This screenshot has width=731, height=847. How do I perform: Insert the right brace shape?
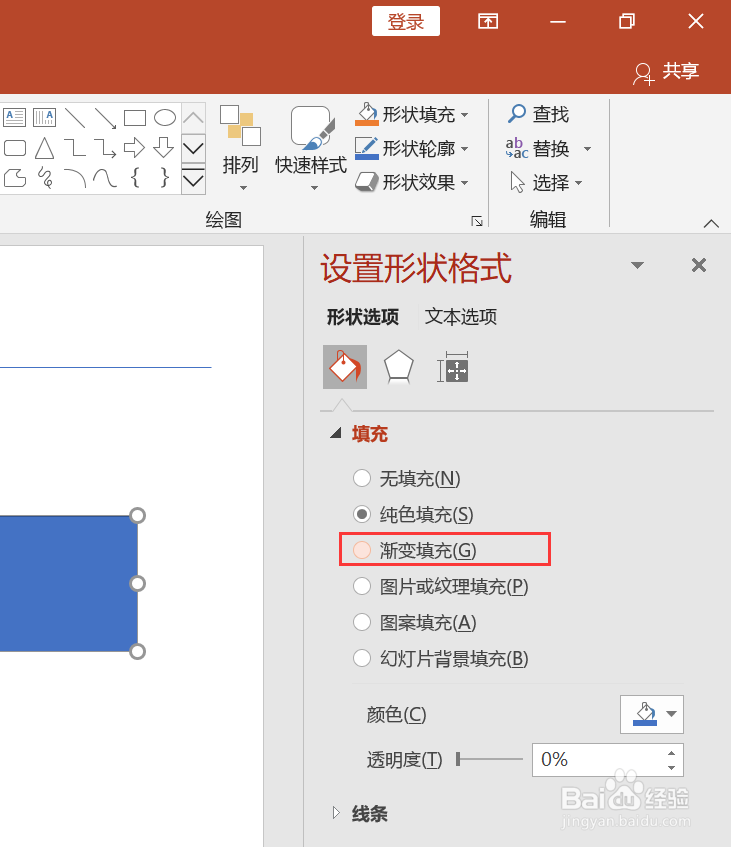[165, 177]
